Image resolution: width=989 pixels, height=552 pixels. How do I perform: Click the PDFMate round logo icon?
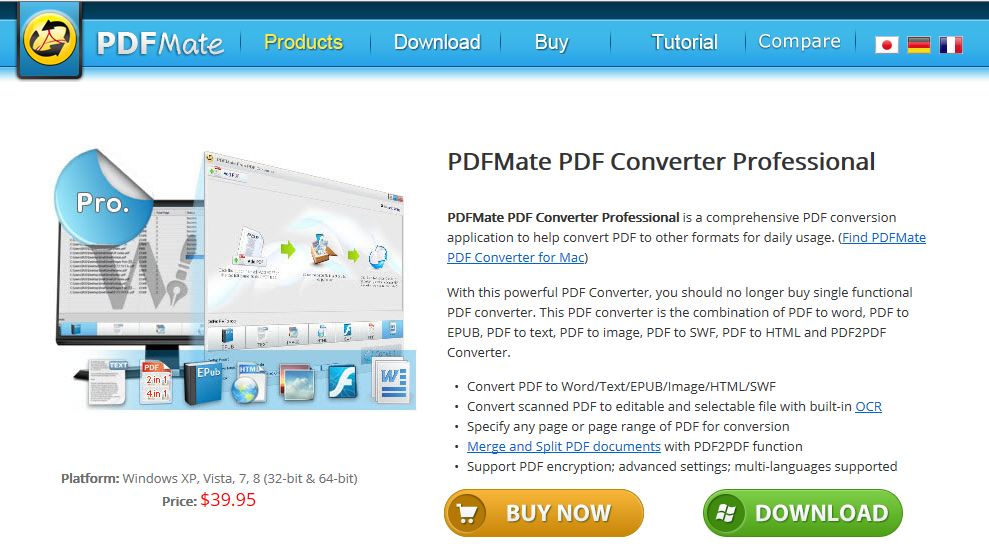point(50,40)
